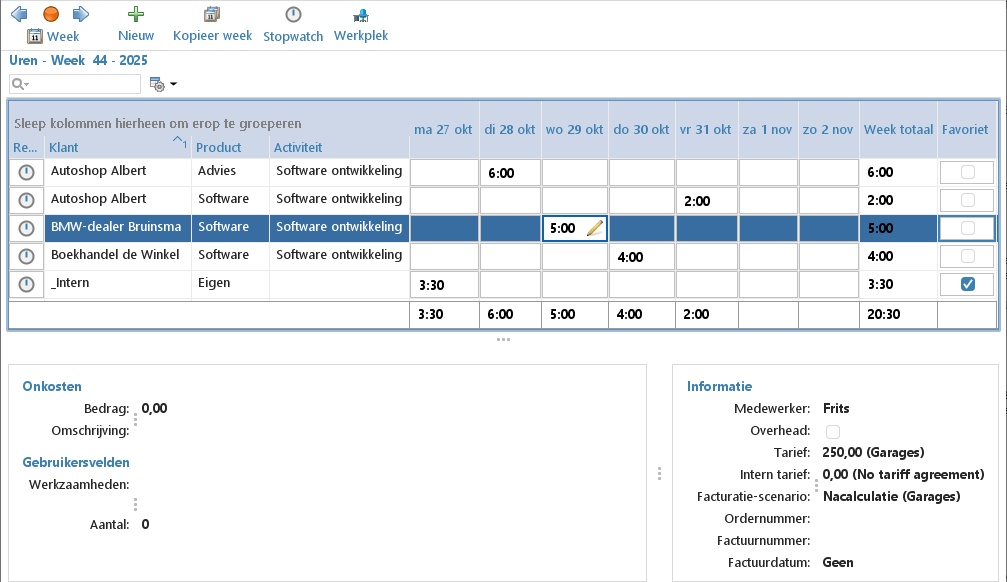Viewport: 1007px width, 582px height.
Task: Click the Week totaal column header
Action: click(x=898, y=129)
